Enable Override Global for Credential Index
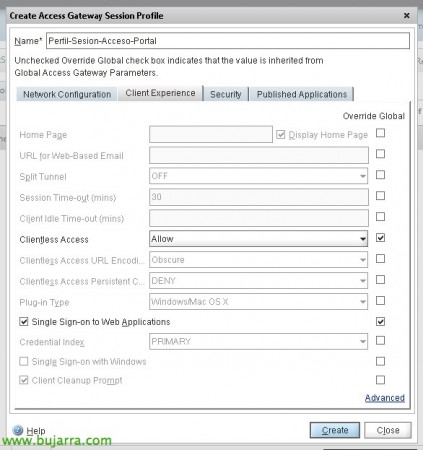 380,340
